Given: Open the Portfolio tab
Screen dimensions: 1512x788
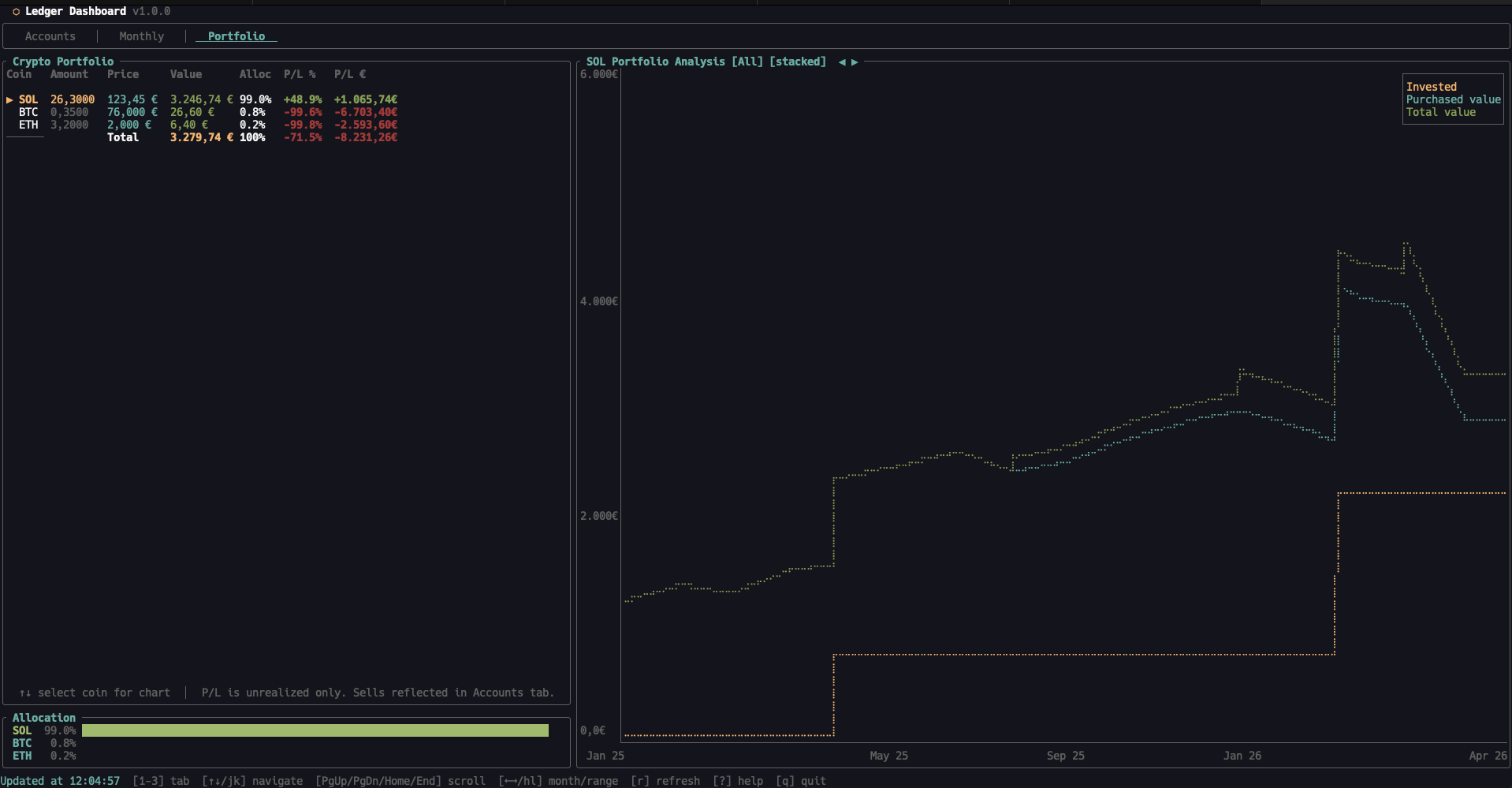Looking at the screenshot, I should pos(236,36).
